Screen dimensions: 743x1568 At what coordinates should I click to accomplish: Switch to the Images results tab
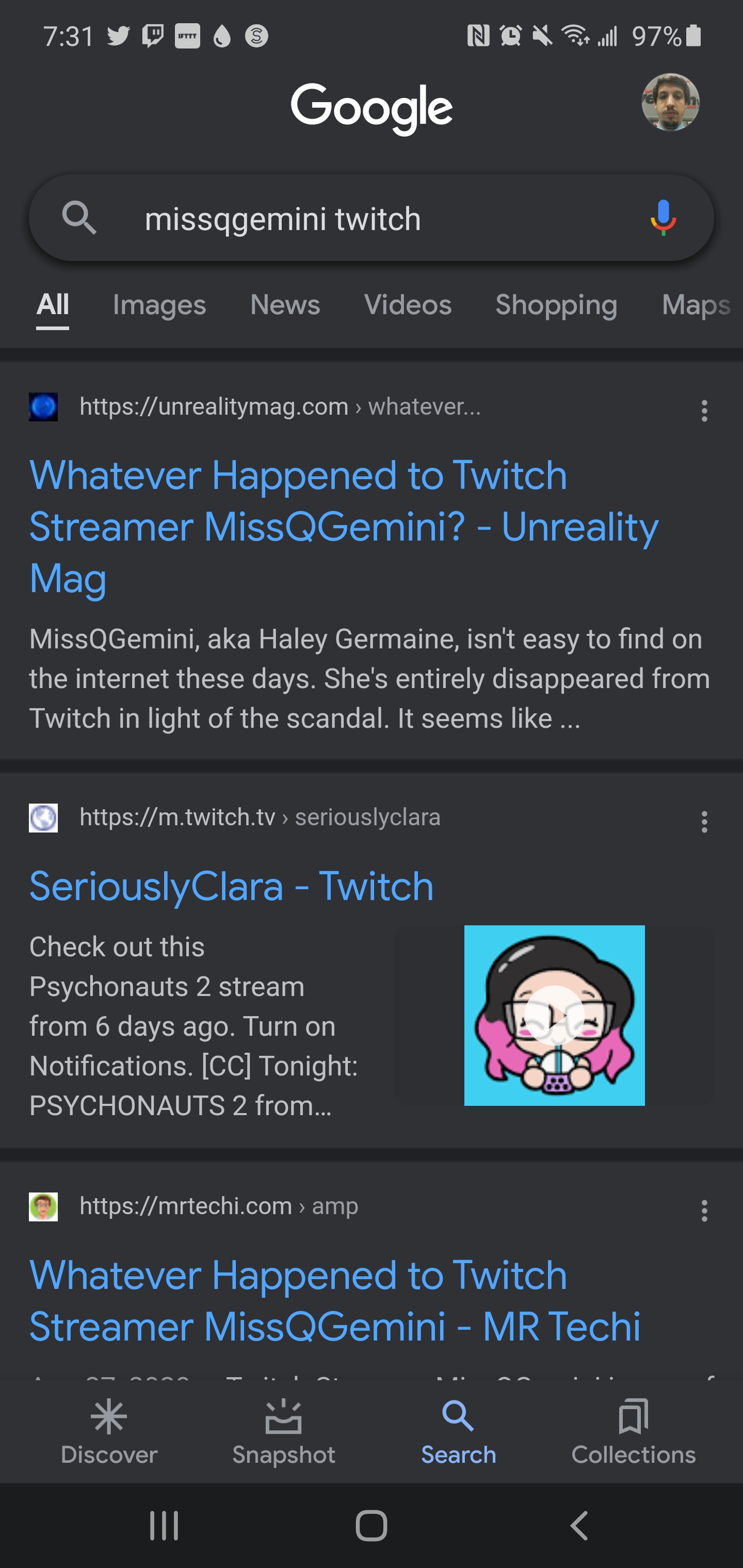pos(159,305)
